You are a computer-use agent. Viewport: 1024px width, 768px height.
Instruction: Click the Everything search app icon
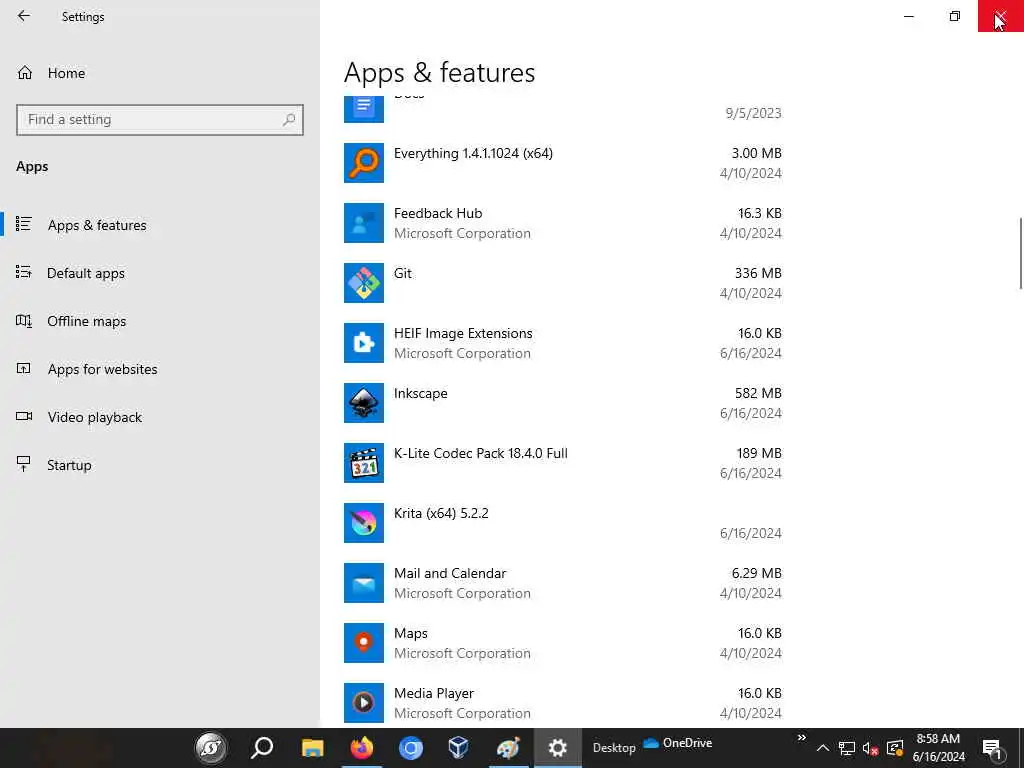[x=364, y=163]
